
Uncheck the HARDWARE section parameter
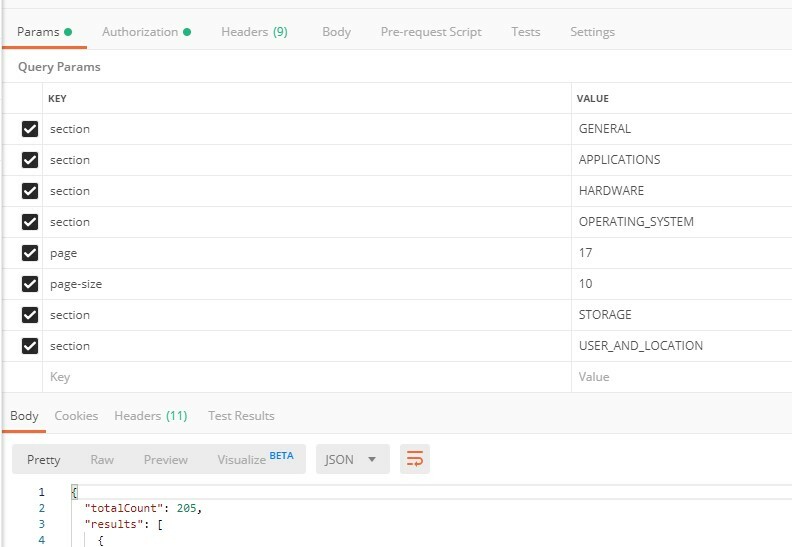(x=30, y=191)
